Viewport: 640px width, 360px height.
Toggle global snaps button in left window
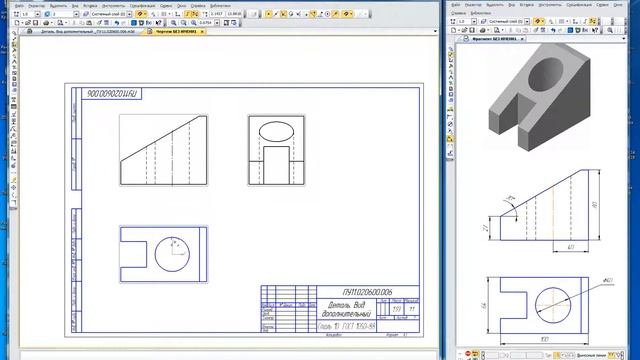[x=140, y=14]
